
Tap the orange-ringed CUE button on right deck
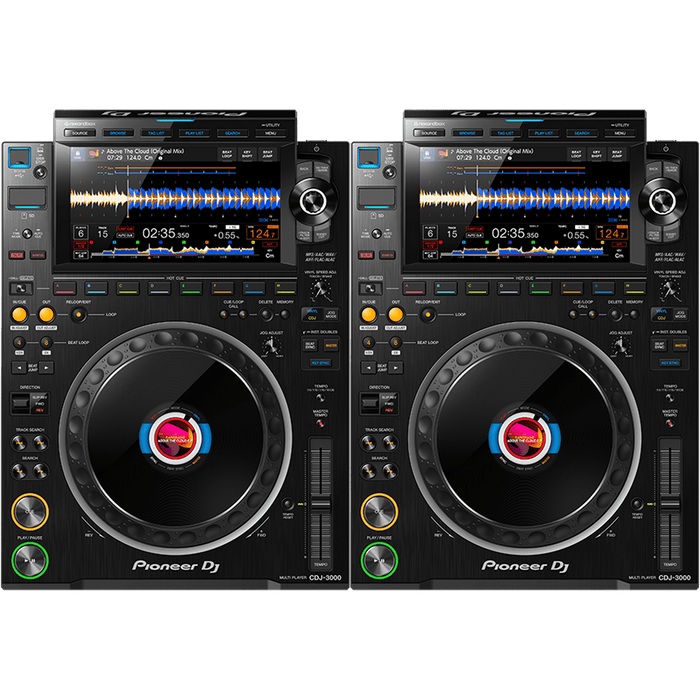pyautogui.click(x=379, y=512)
